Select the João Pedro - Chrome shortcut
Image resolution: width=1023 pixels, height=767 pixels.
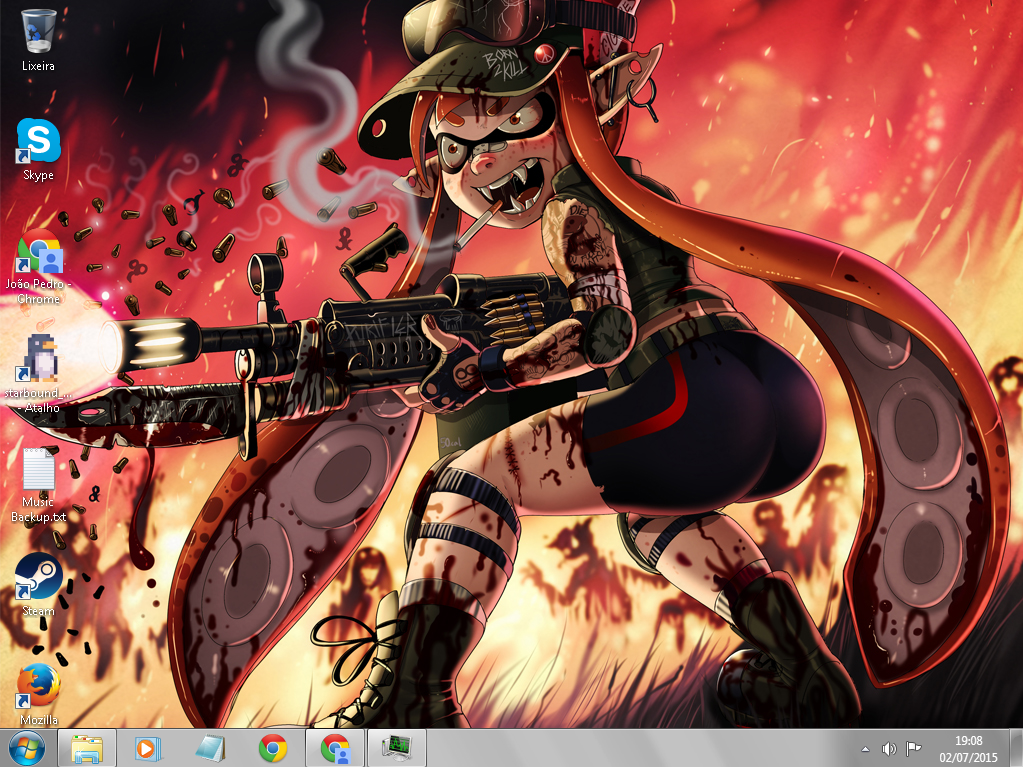[38, 250]
